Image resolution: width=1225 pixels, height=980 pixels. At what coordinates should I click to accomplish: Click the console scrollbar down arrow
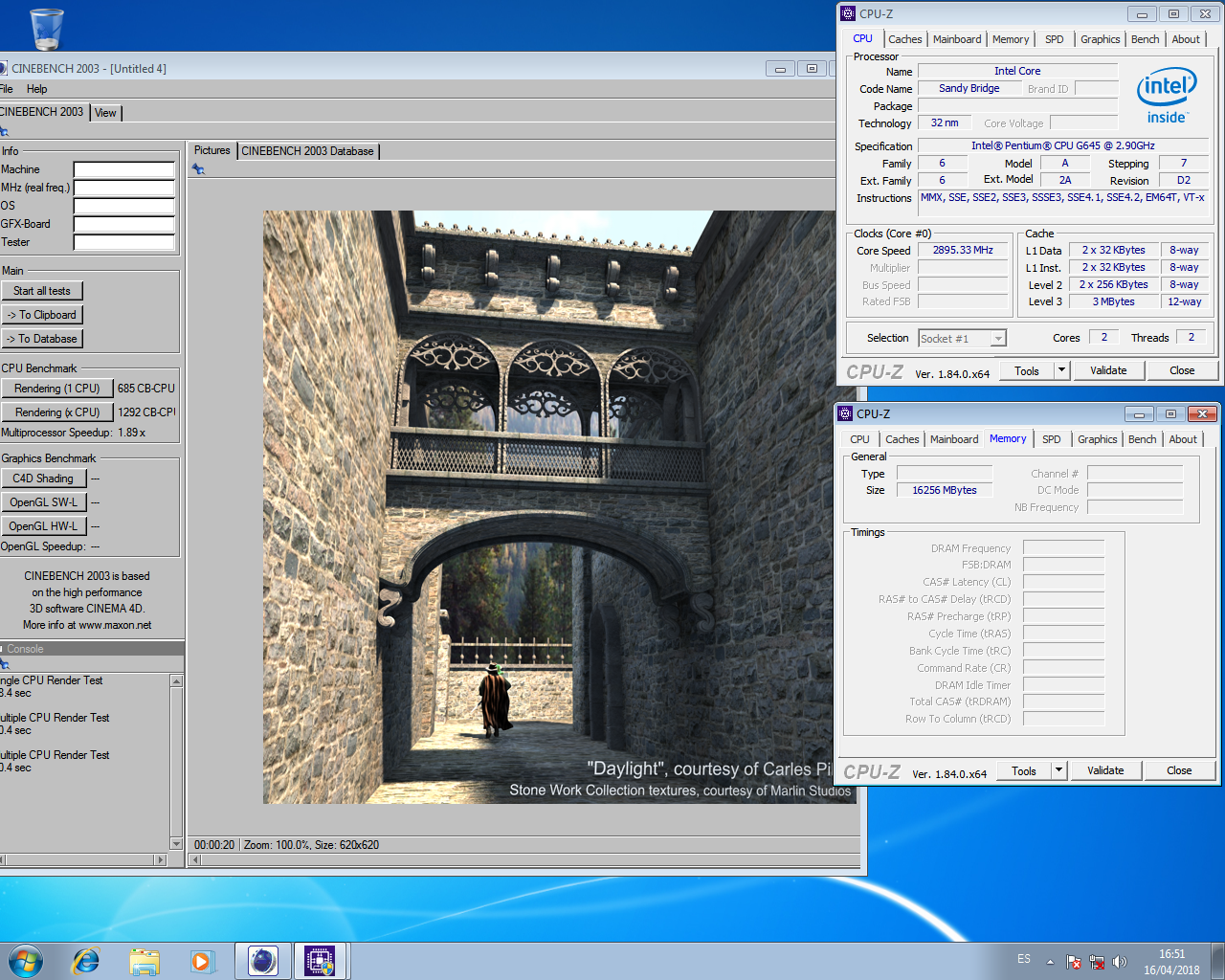pyautogui.click(x=176, y=844)
